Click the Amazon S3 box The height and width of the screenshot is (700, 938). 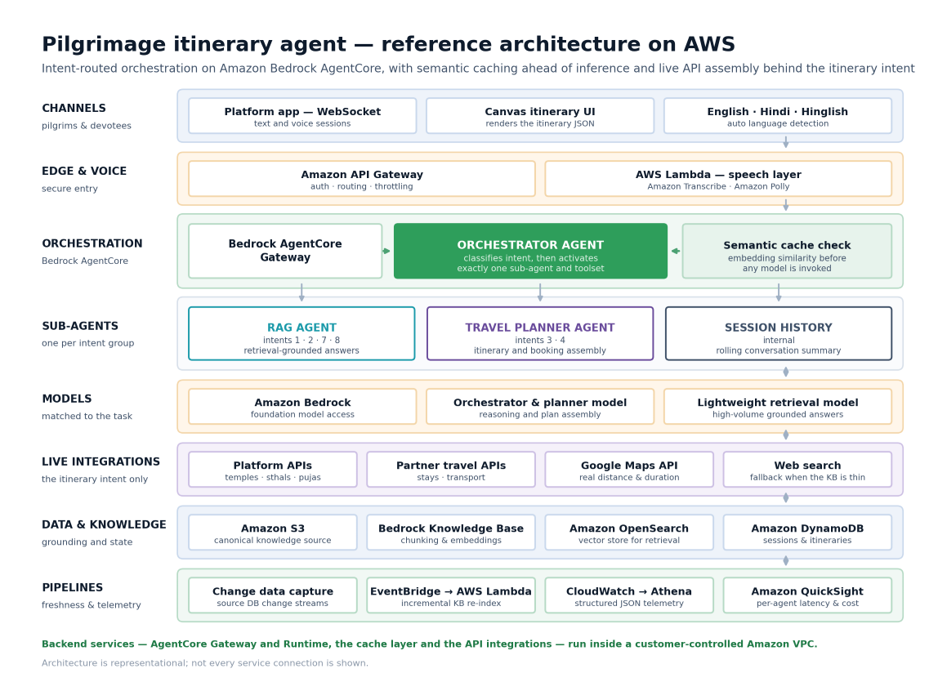[x=273, y=532]
